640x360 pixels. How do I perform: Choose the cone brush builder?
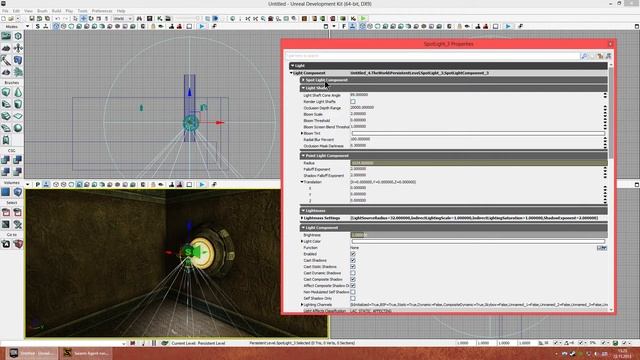(18, 92)
